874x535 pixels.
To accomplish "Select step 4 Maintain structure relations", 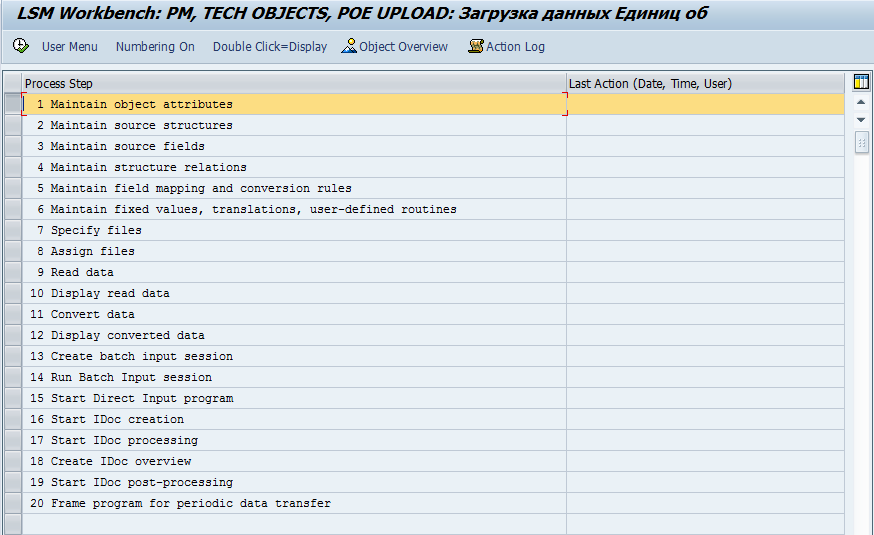I will [294, 167].
